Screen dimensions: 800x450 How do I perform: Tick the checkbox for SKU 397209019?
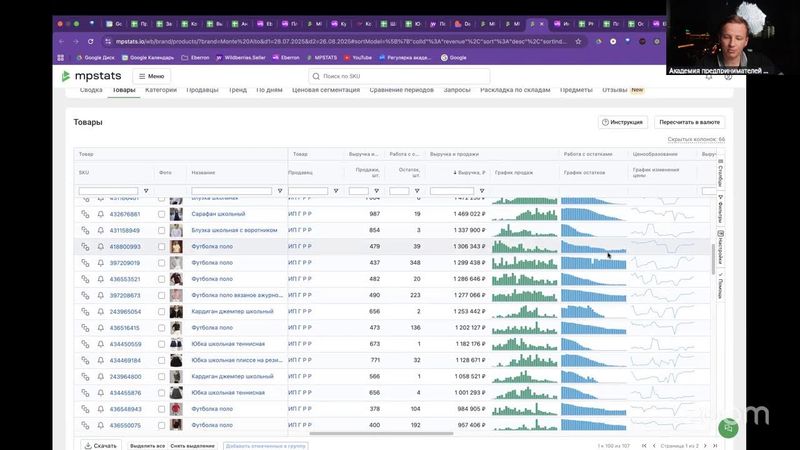coord(161,263)
